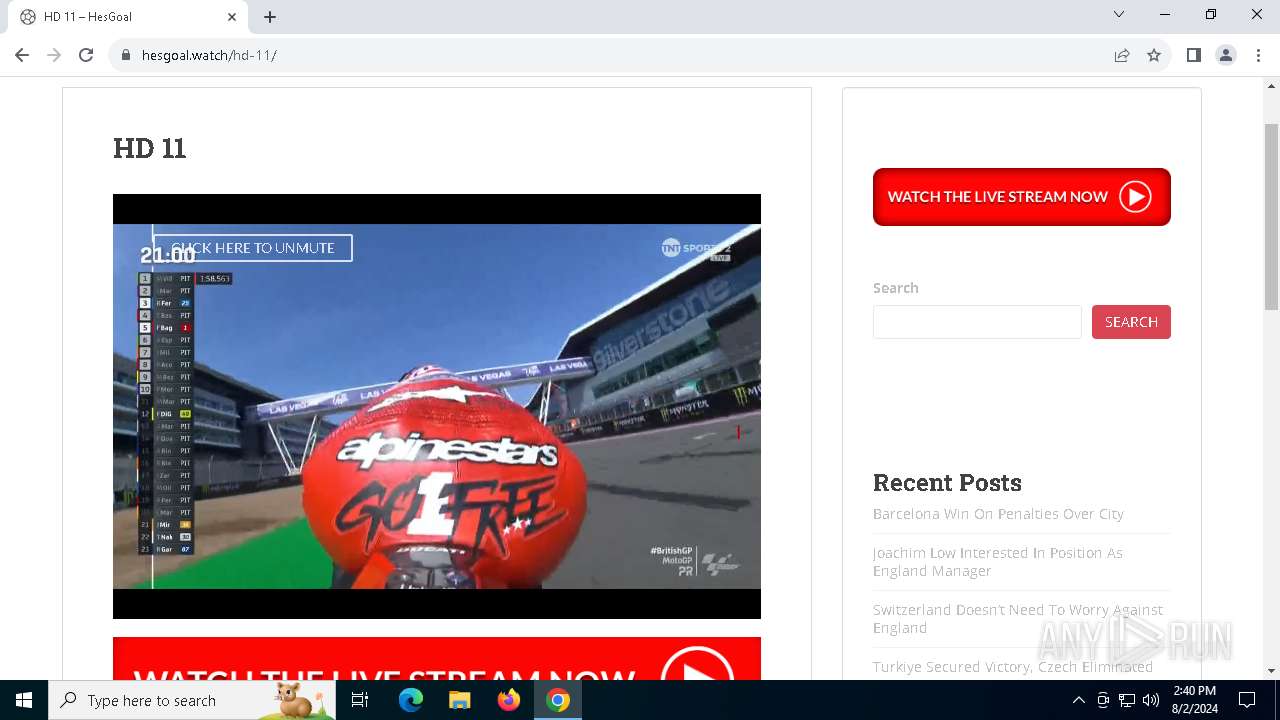Open the Chrome three-dot menu
1280x720 pixels.
point(1258,56)
